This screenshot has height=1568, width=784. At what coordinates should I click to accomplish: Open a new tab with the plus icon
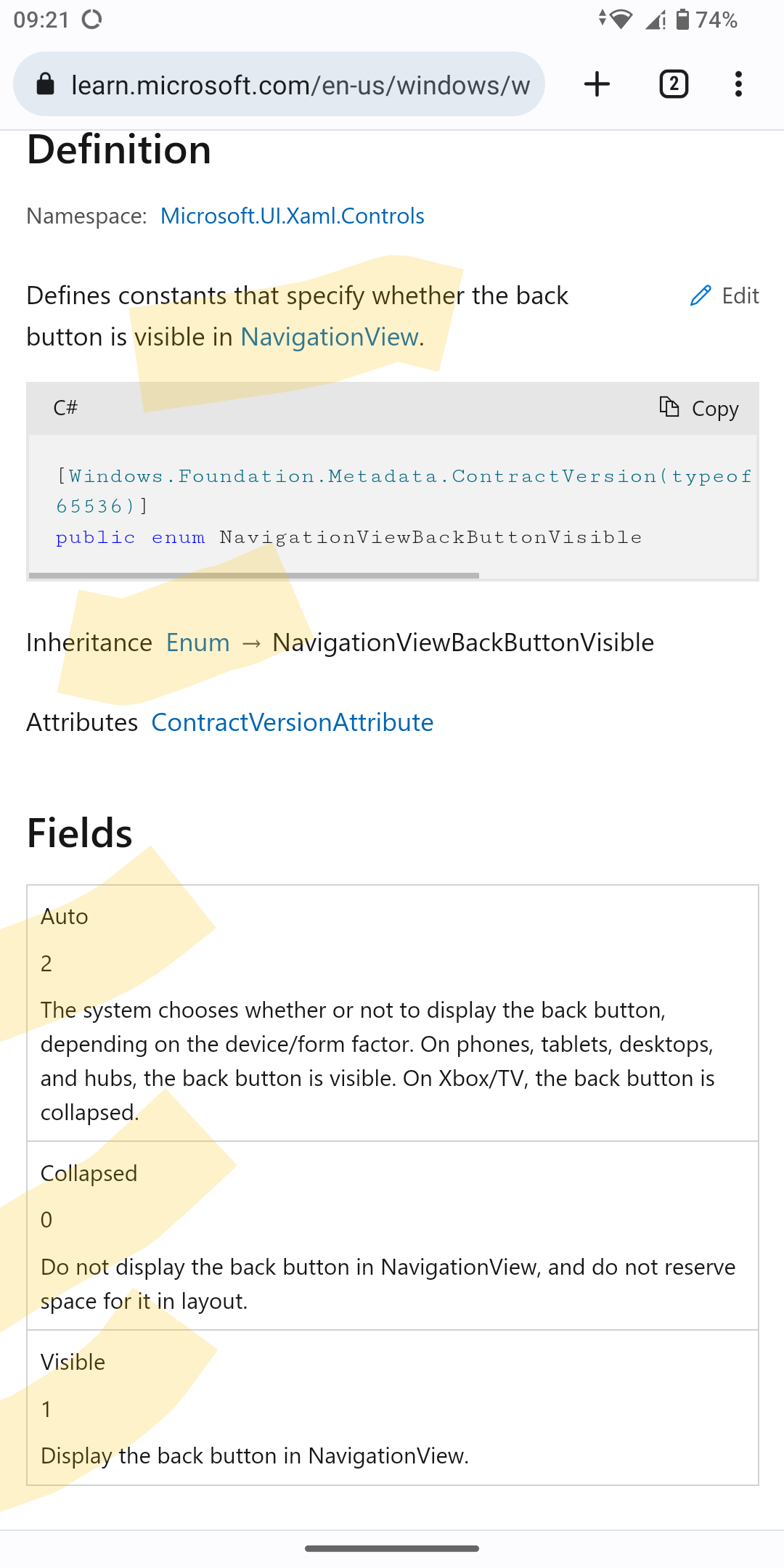pos(597,84)
